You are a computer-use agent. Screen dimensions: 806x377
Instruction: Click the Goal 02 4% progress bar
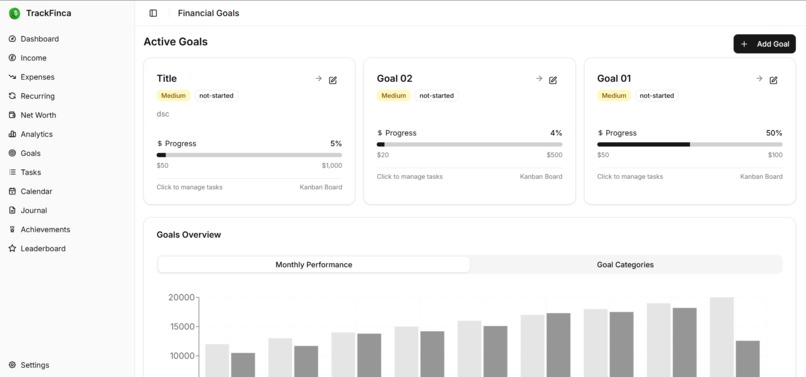pyautogui.click(x=469, y=145)
